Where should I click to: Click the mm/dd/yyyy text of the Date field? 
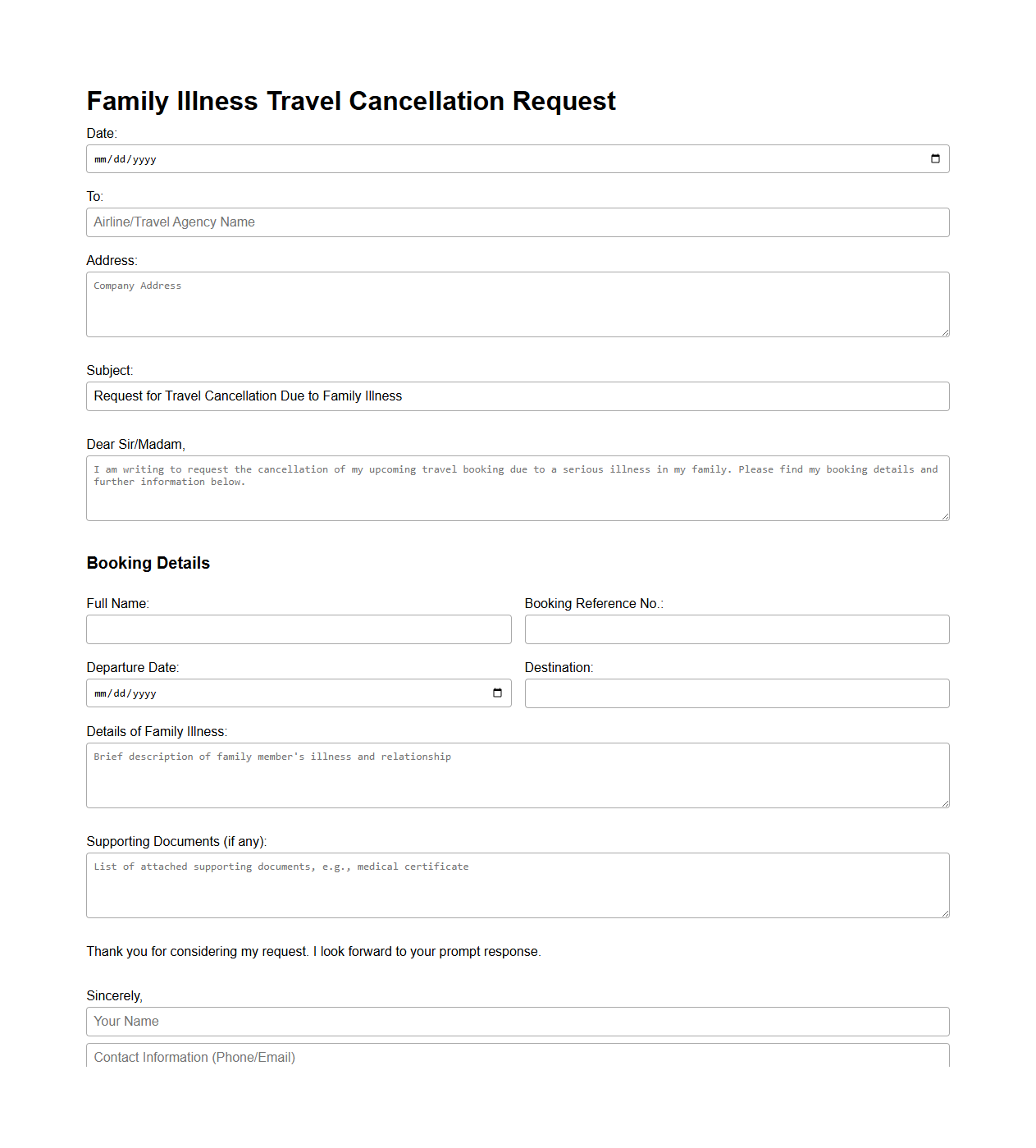coord(124,158)
